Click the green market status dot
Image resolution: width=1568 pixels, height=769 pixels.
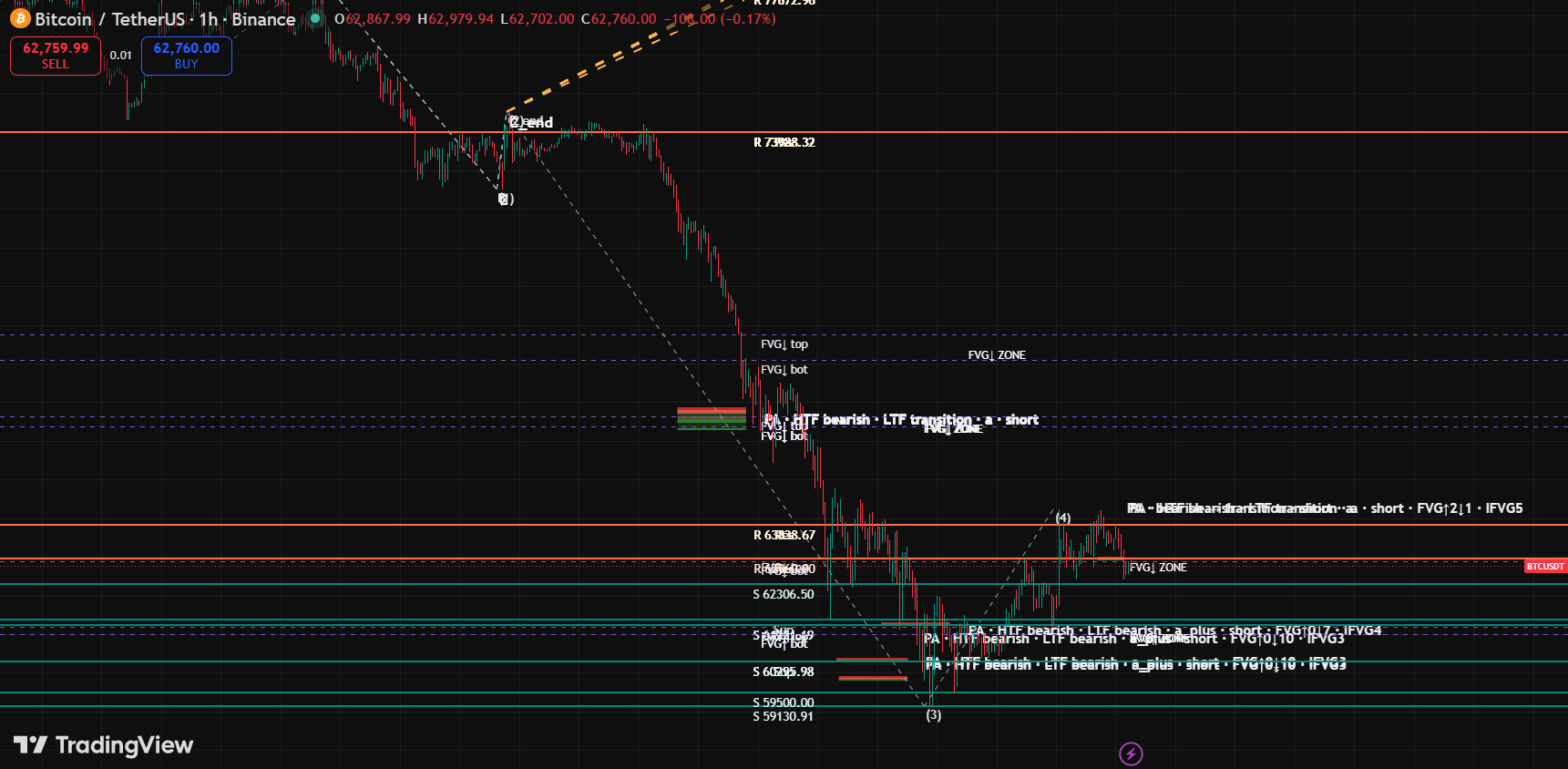pyautogui.click(x=315, y=18)
